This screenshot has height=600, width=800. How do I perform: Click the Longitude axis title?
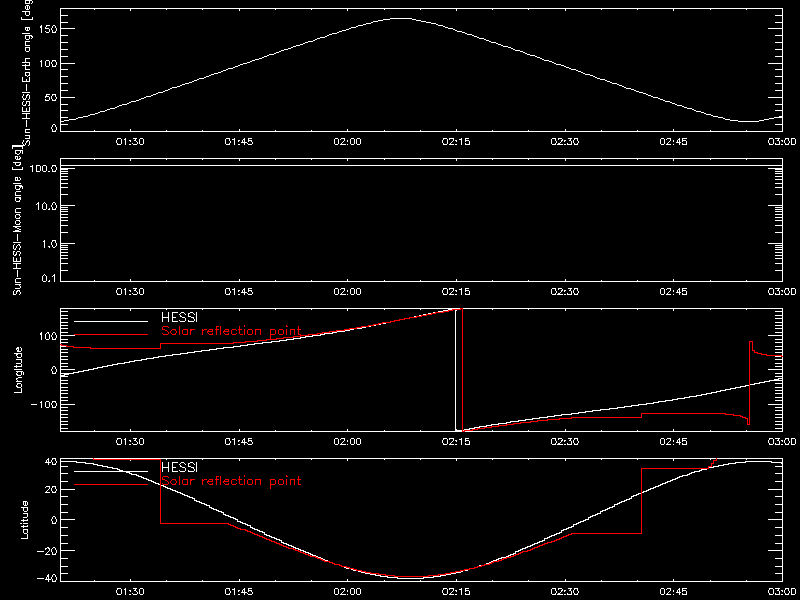19,370
